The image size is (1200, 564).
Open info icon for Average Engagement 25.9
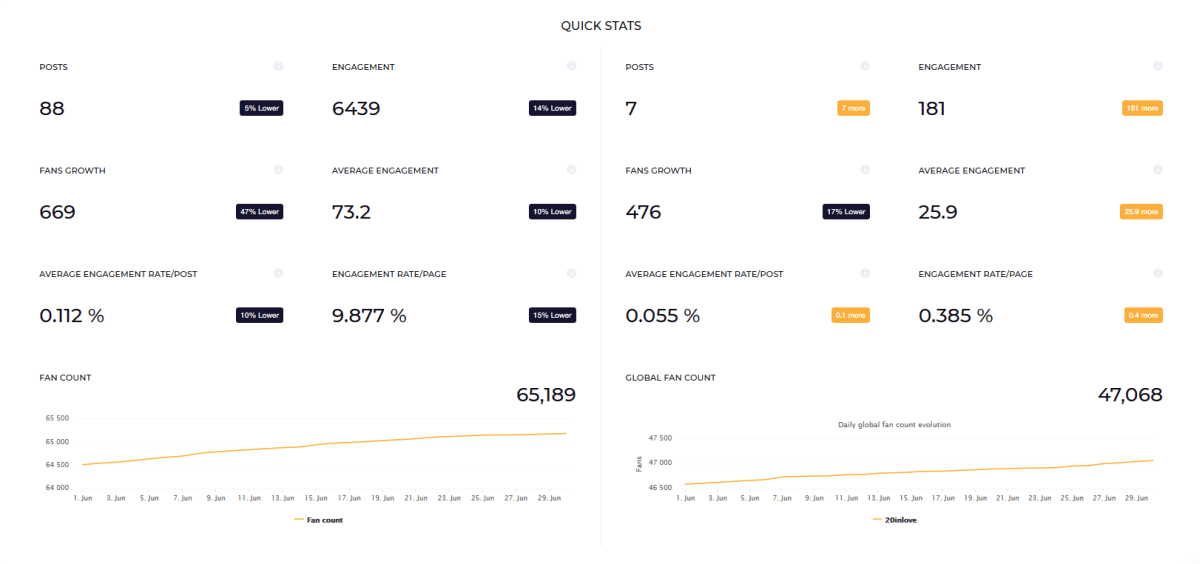click(x=1158, y=170)
